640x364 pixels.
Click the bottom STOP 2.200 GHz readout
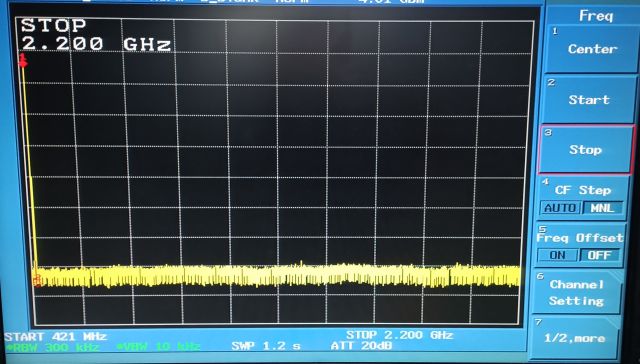pyautogui.click(x=400, y=335)
